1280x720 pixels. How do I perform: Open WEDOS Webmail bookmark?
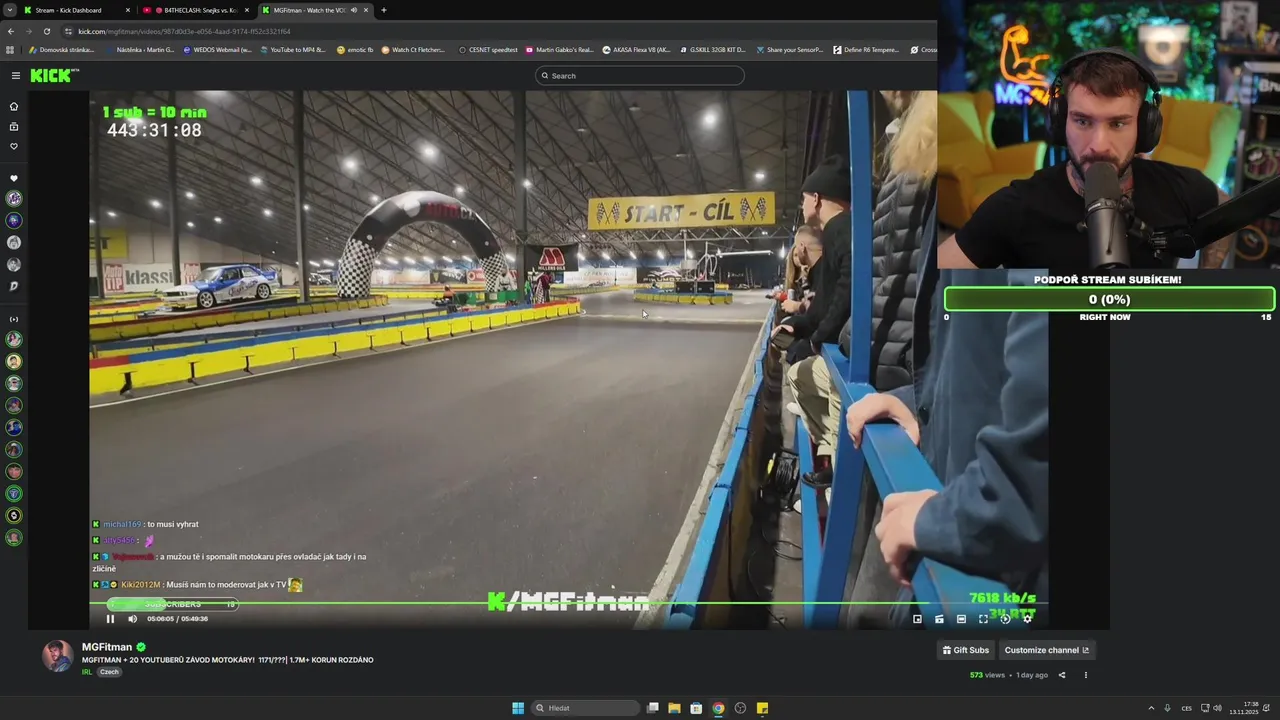tap(217, 50)
